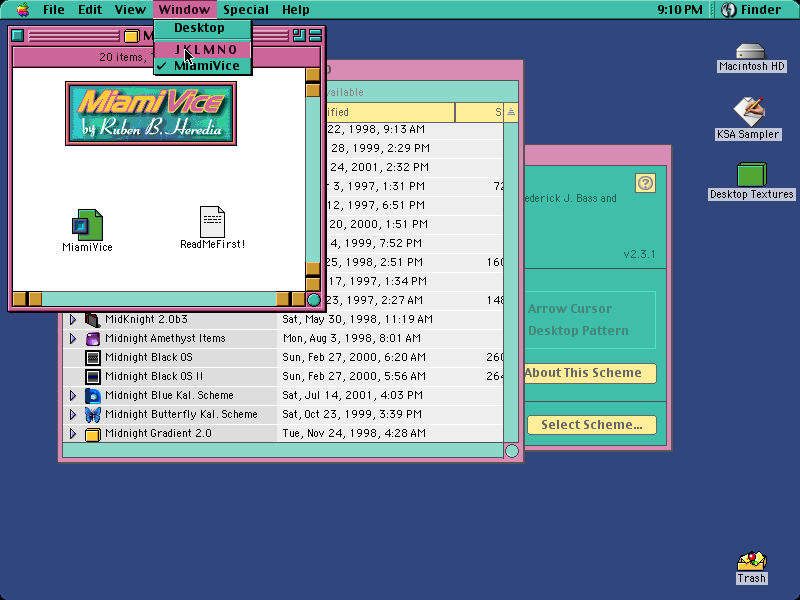Screen dimensions: 800x600
Task: Click the round resize box of MiamiVice window
Action: tap(314, 300)
